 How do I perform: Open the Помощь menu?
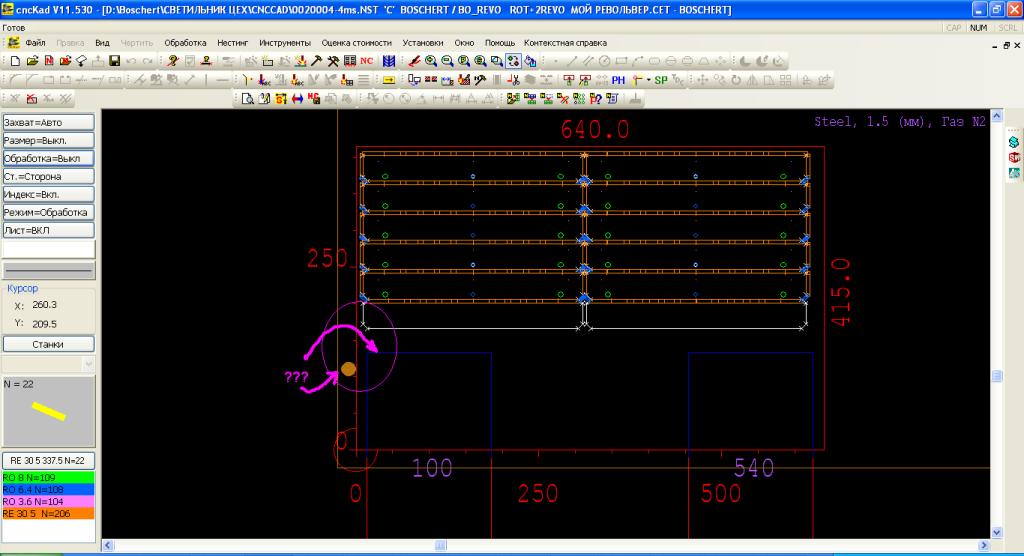pos(500,42)
